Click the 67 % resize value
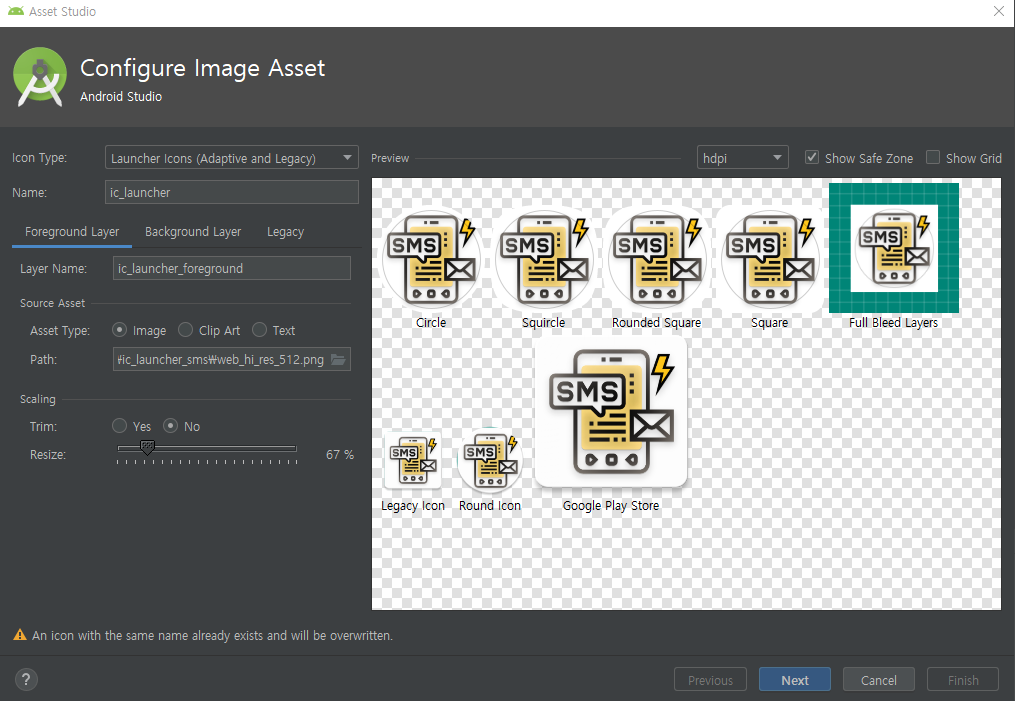This screenshot has height=701, width=1015. [340, 454]
